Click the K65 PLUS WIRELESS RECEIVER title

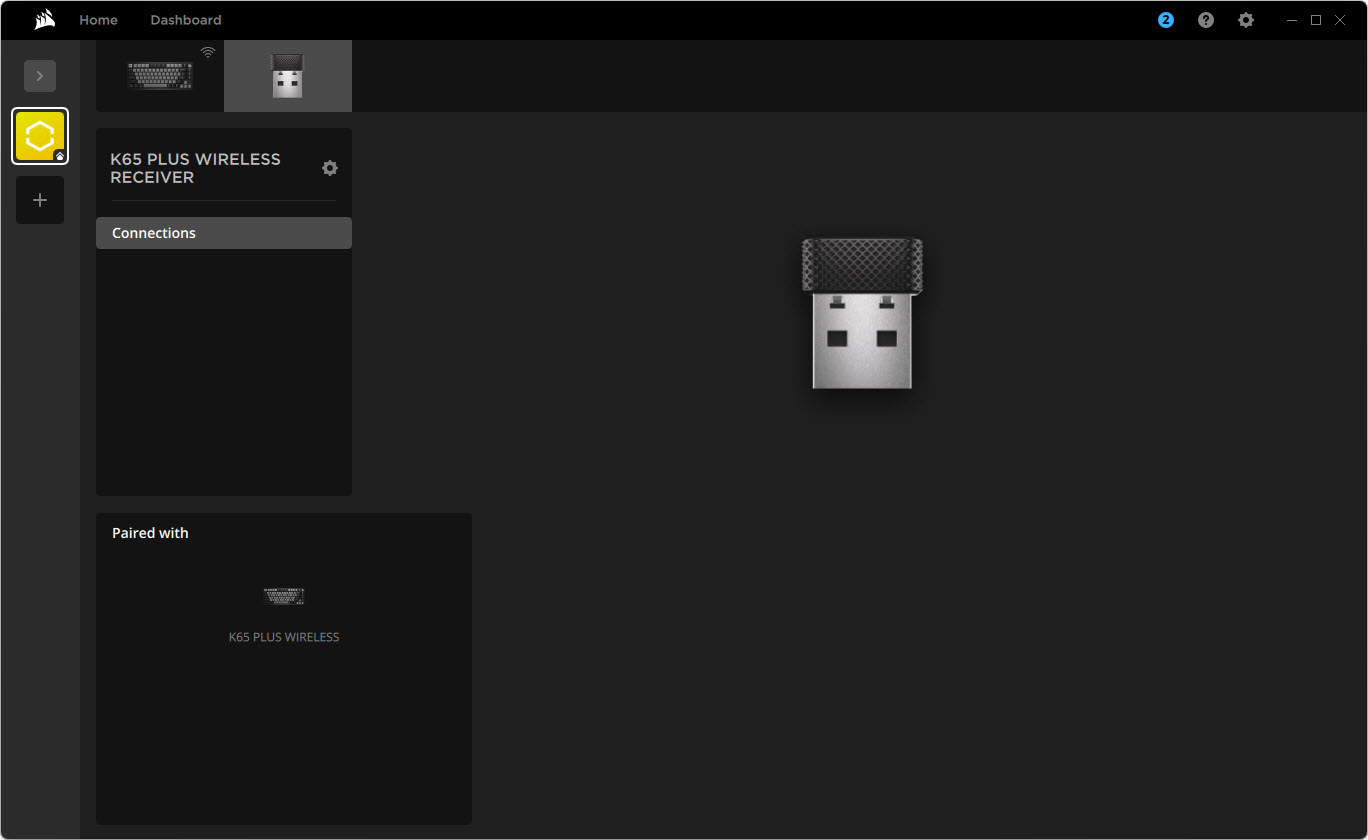195,168
